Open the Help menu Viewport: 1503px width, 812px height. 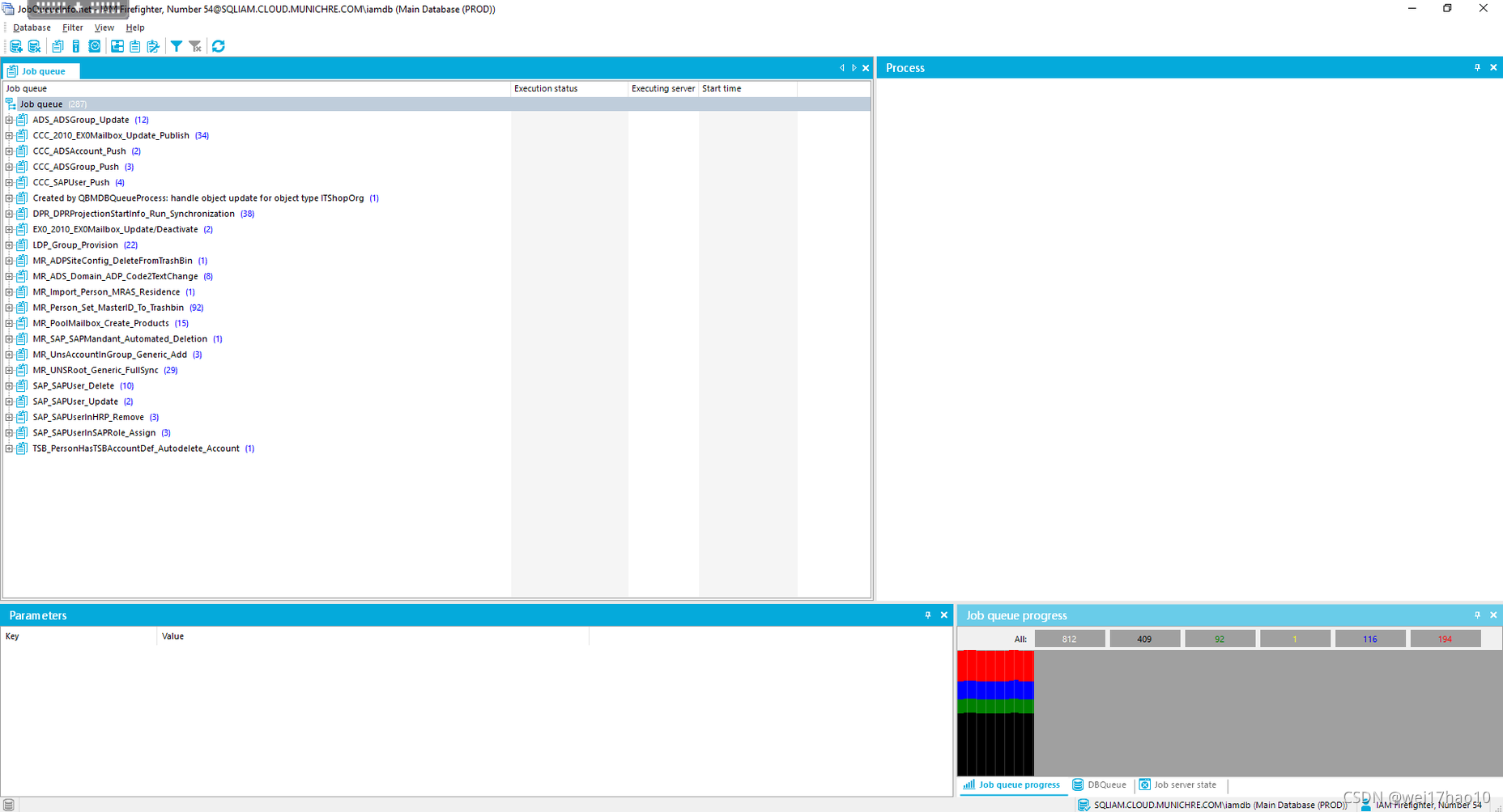[135, 28]
